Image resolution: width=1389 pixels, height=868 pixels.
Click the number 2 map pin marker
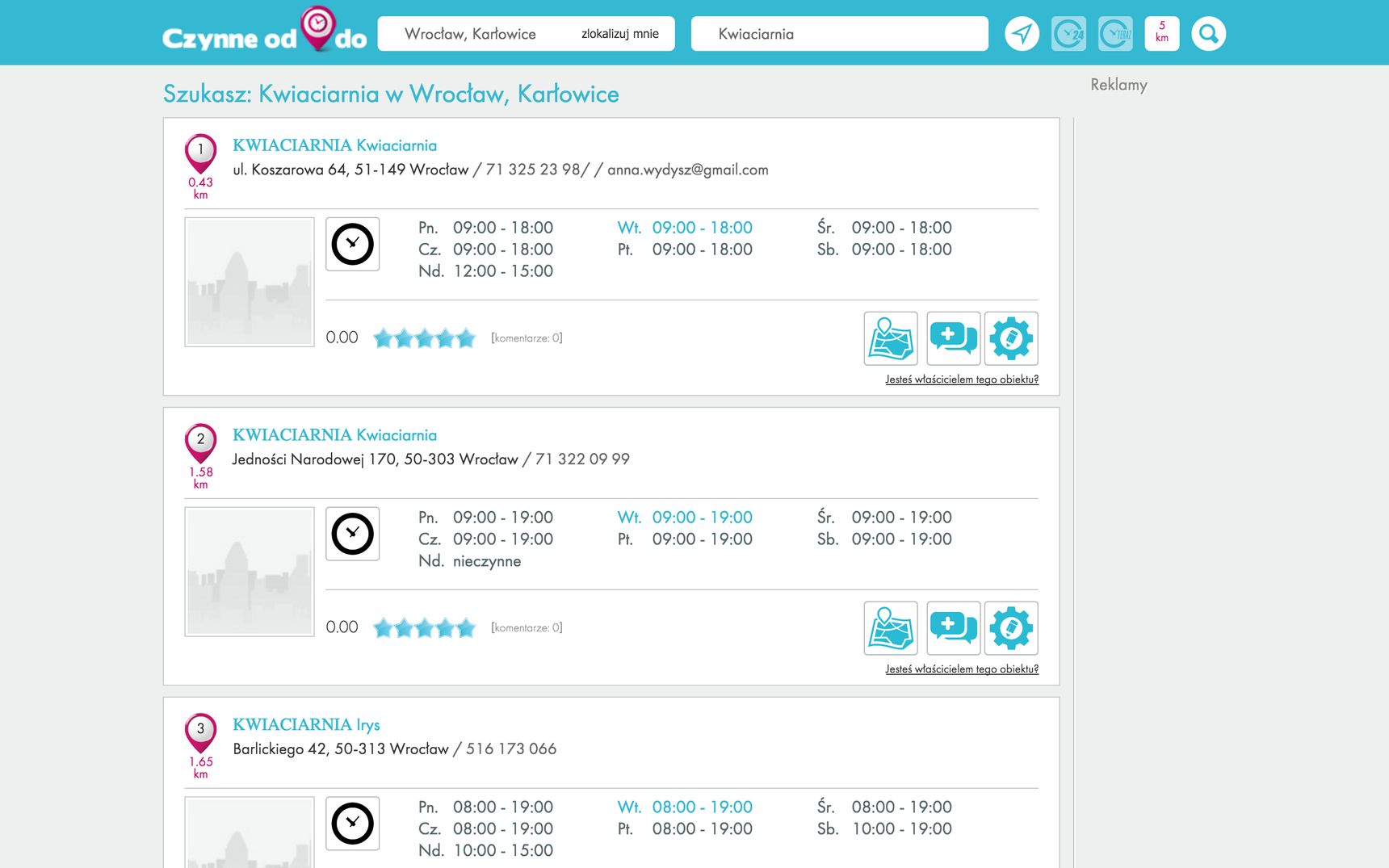coord(200,442)
